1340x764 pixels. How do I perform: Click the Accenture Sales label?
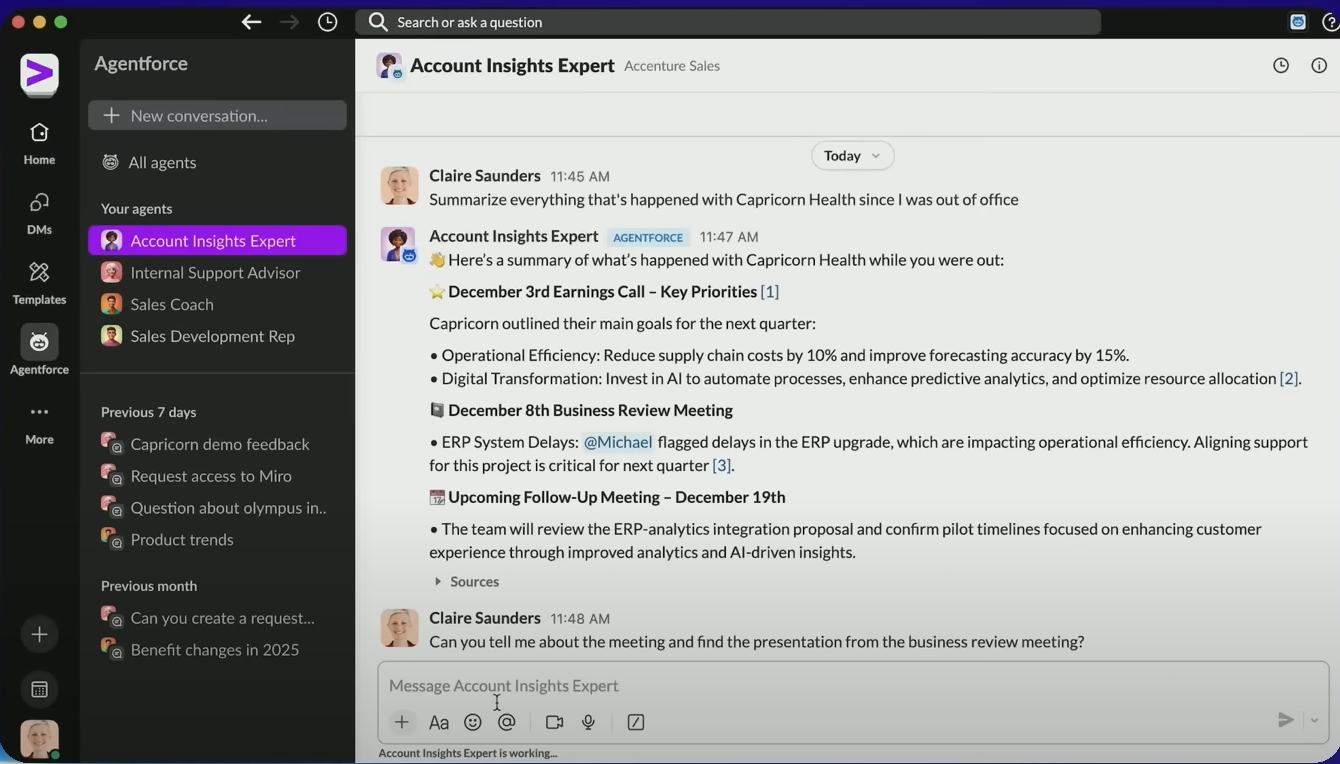point(672,66)
